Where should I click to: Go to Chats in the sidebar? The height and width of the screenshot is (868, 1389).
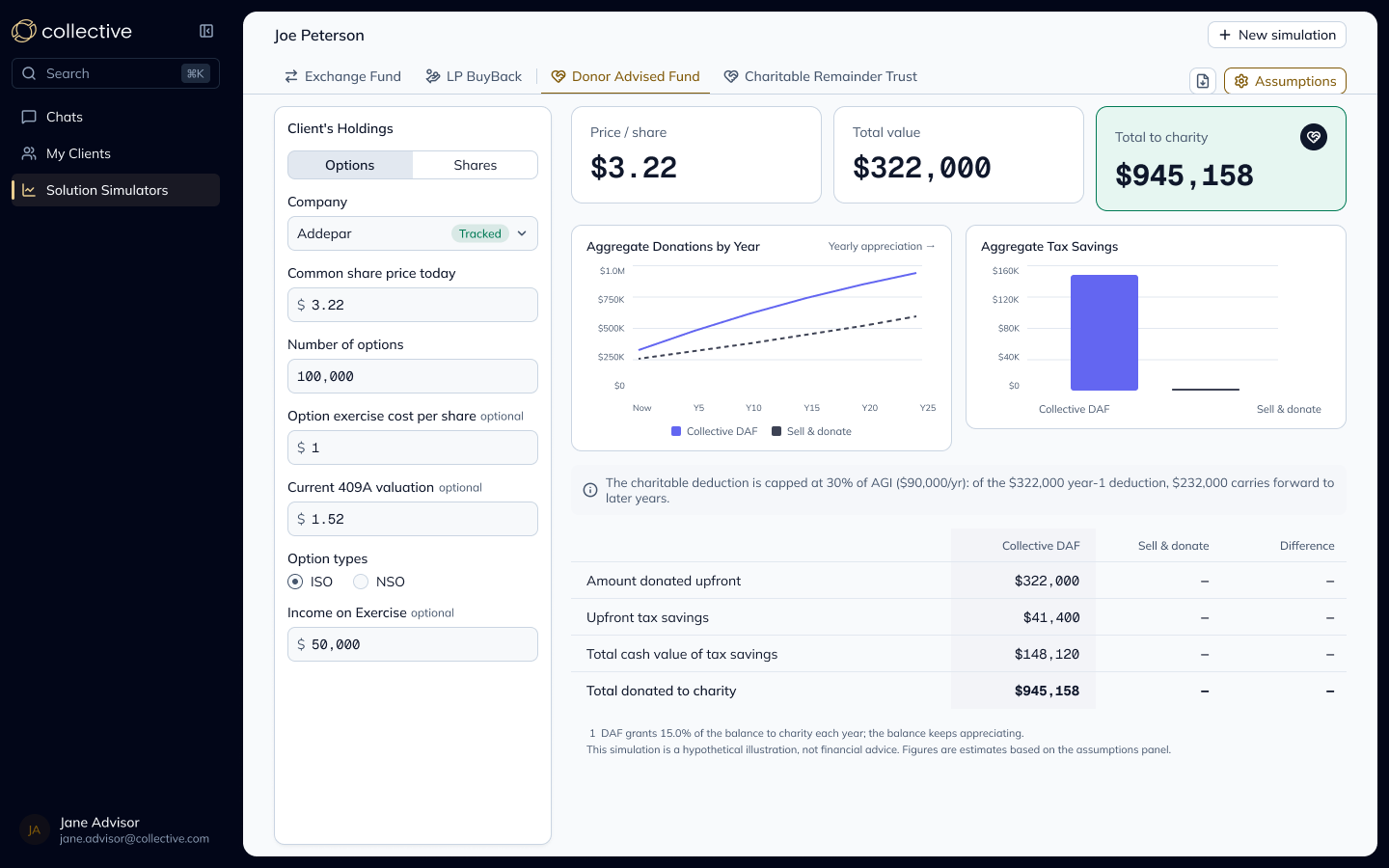pos(116,117)
